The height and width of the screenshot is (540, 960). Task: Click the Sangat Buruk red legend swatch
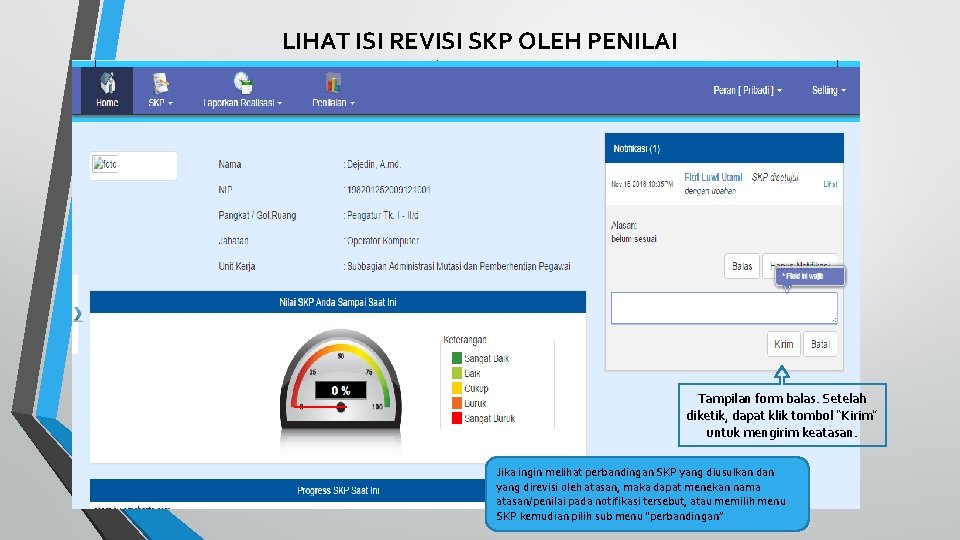click(x=457, y=418)
